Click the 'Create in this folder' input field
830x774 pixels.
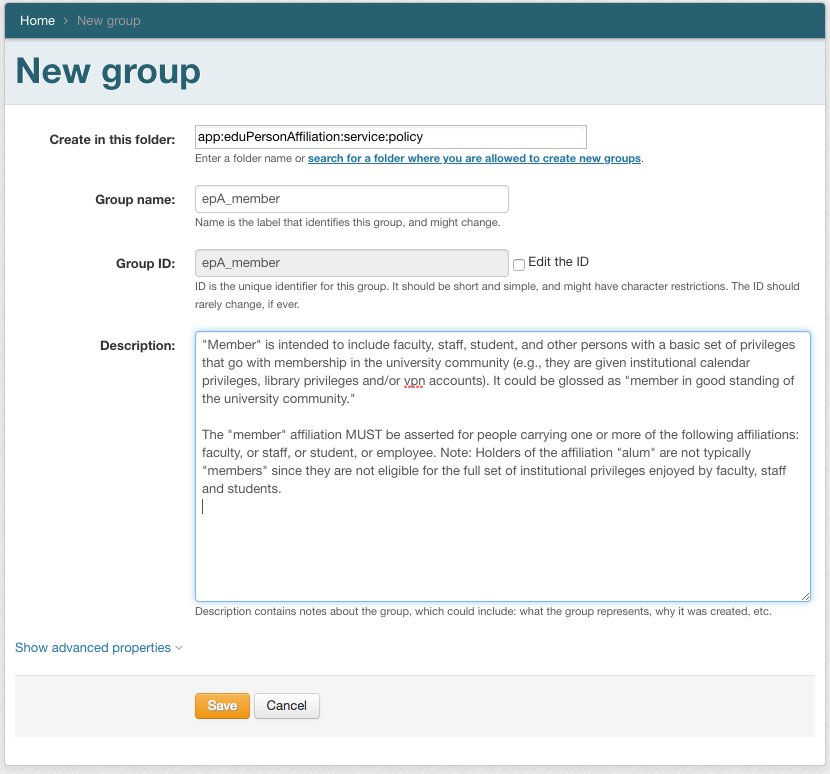(x=390, y=137)
